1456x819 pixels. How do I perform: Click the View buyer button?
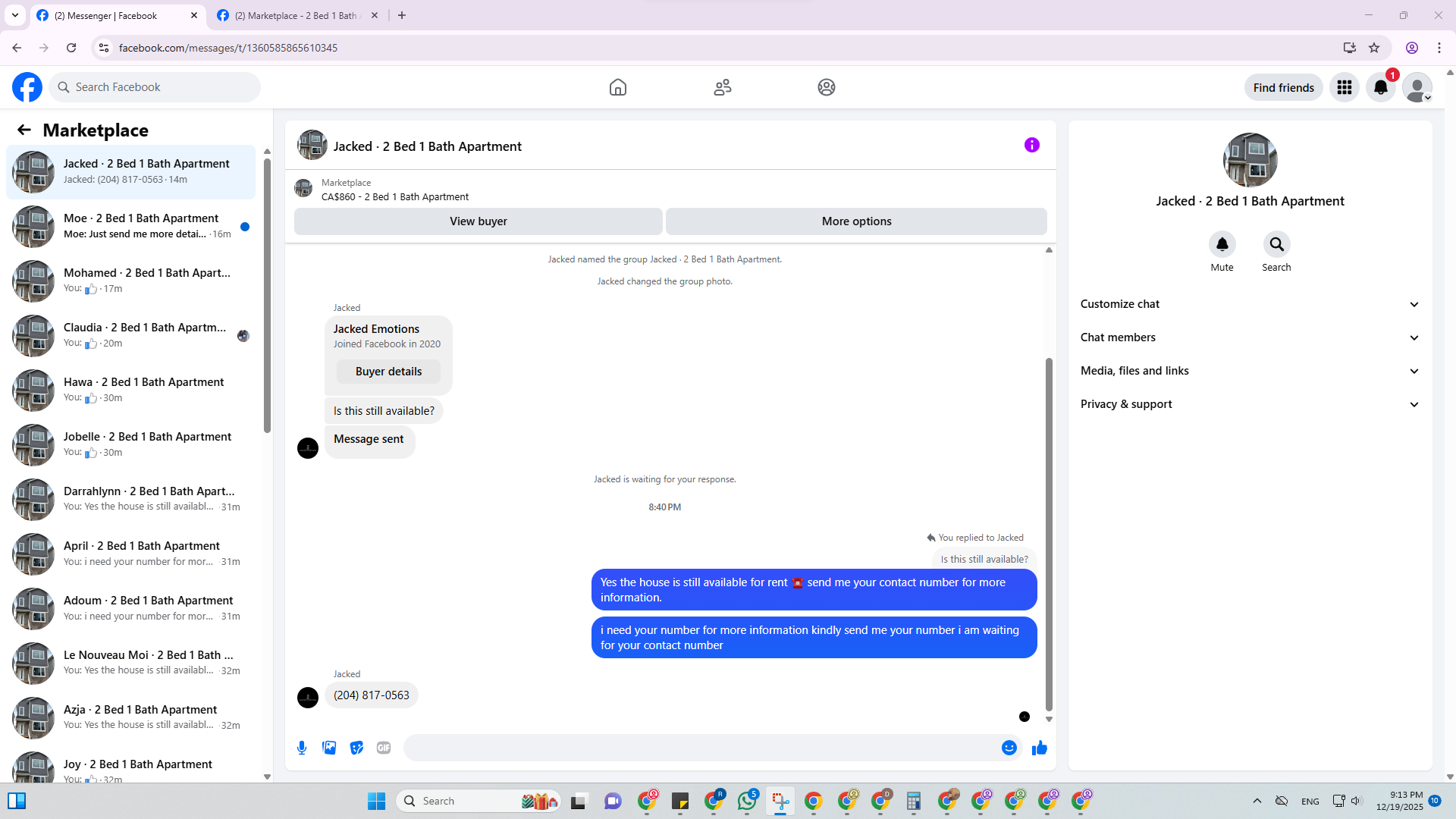(x=478, y=221)
